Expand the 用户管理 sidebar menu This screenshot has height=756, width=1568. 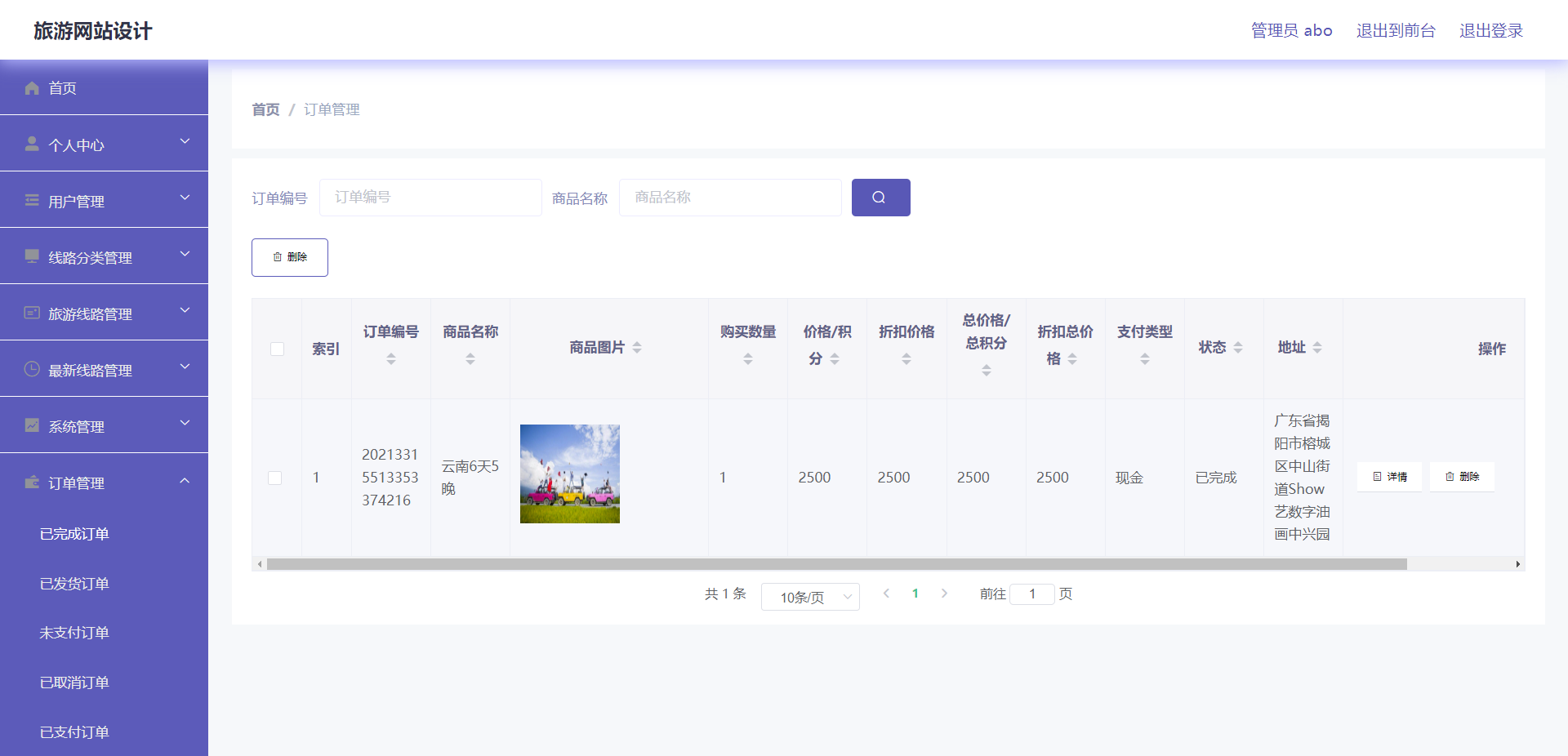tap(104, 200)
